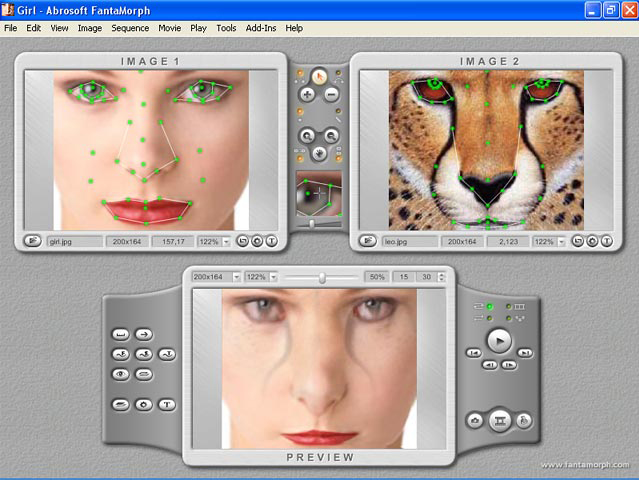Open the Image 1 zoom 122% dropdown
The height and width of the screenshot is (480, 639).
tap(227, 241)
